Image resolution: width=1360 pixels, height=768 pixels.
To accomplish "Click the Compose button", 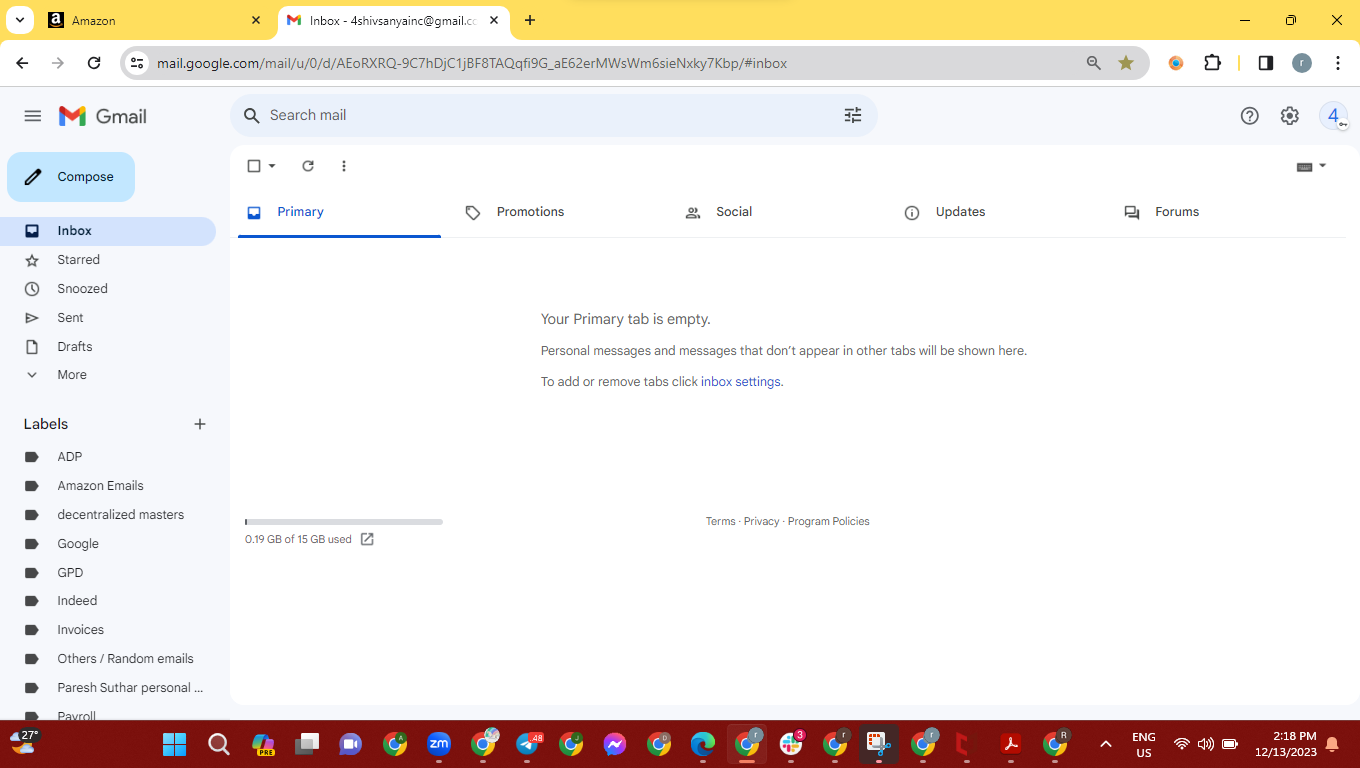I will click(71, 177).
